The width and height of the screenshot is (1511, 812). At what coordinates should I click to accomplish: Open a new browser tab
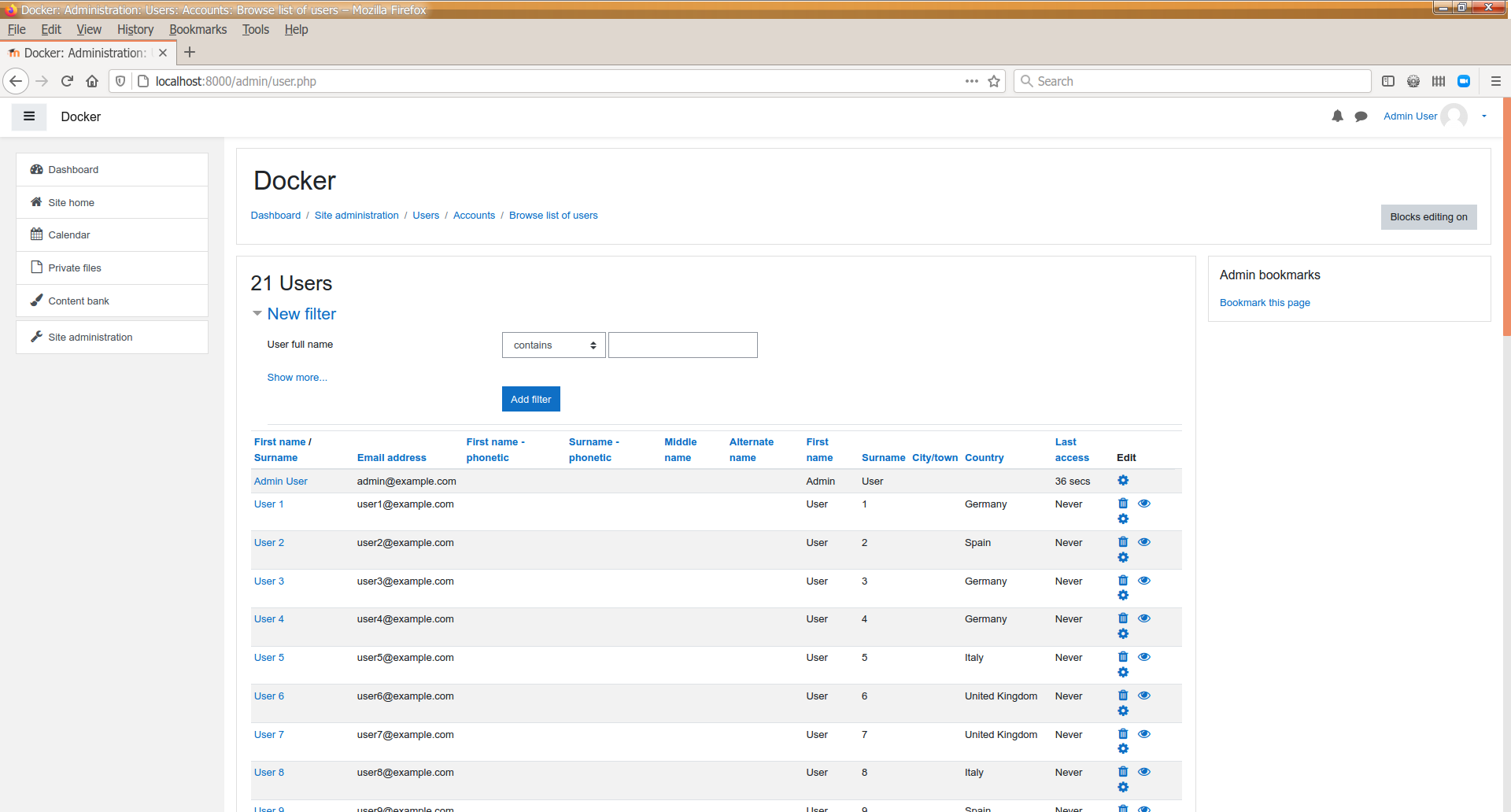(190, 53)
